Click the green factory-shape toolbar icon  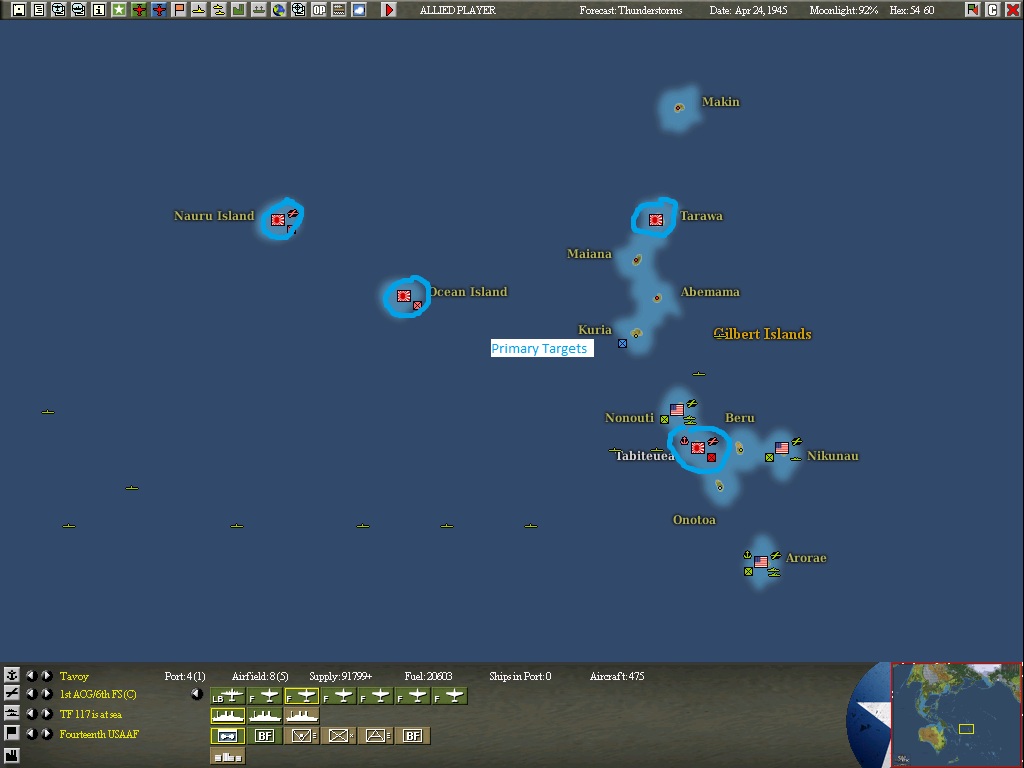pos(238,10)
